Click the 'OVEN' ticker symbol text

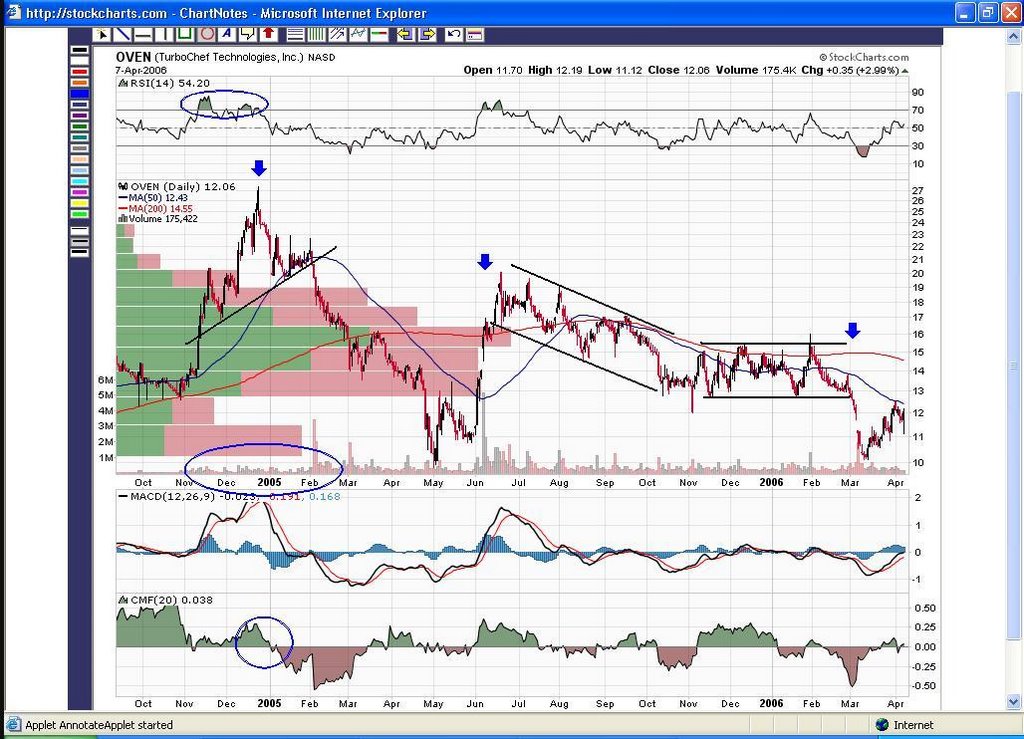(x=133, y=57)
